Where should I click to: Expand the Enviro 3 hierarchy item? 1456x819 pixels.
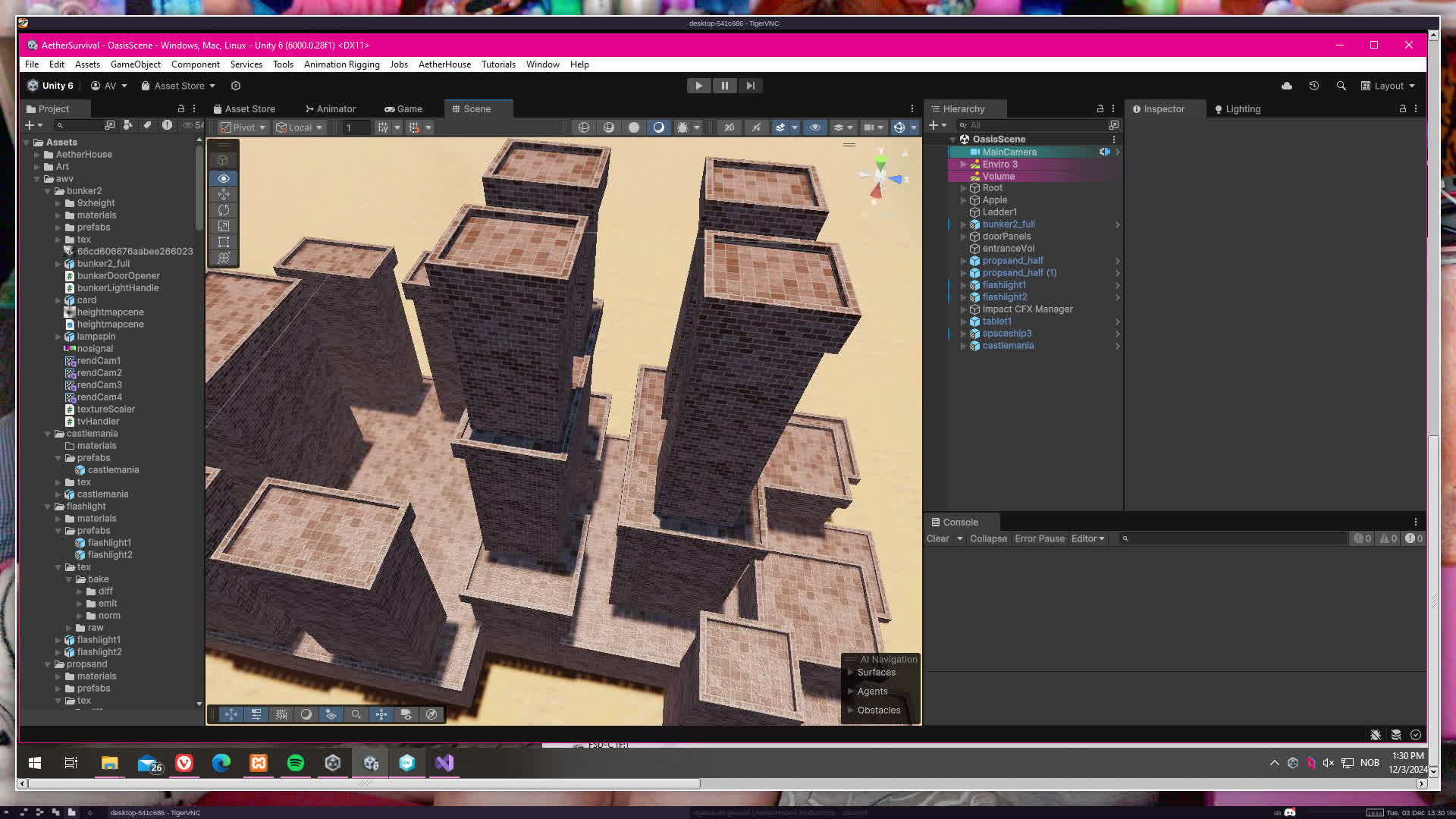(963, 165)
